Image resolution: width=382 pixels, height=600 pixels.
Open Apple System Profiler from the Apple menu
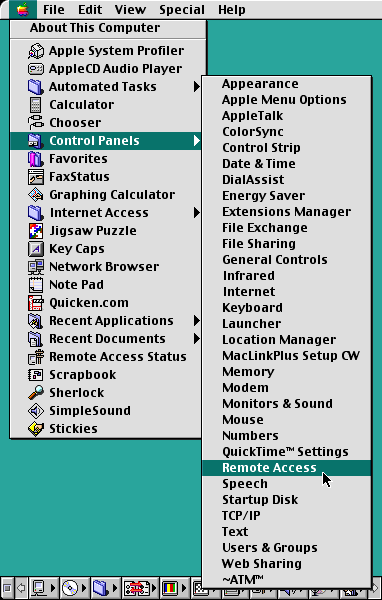point(106,51)
